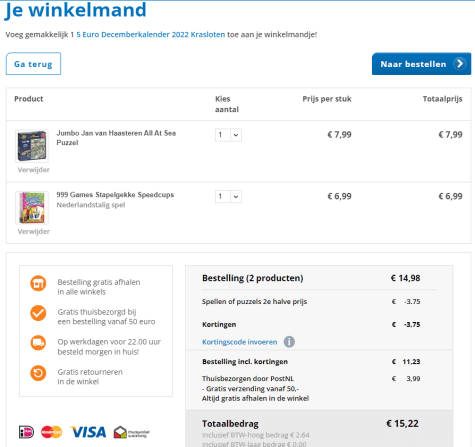Open quantity dropdown for Stapelgekke Speedcups

(x=228, y=197)
